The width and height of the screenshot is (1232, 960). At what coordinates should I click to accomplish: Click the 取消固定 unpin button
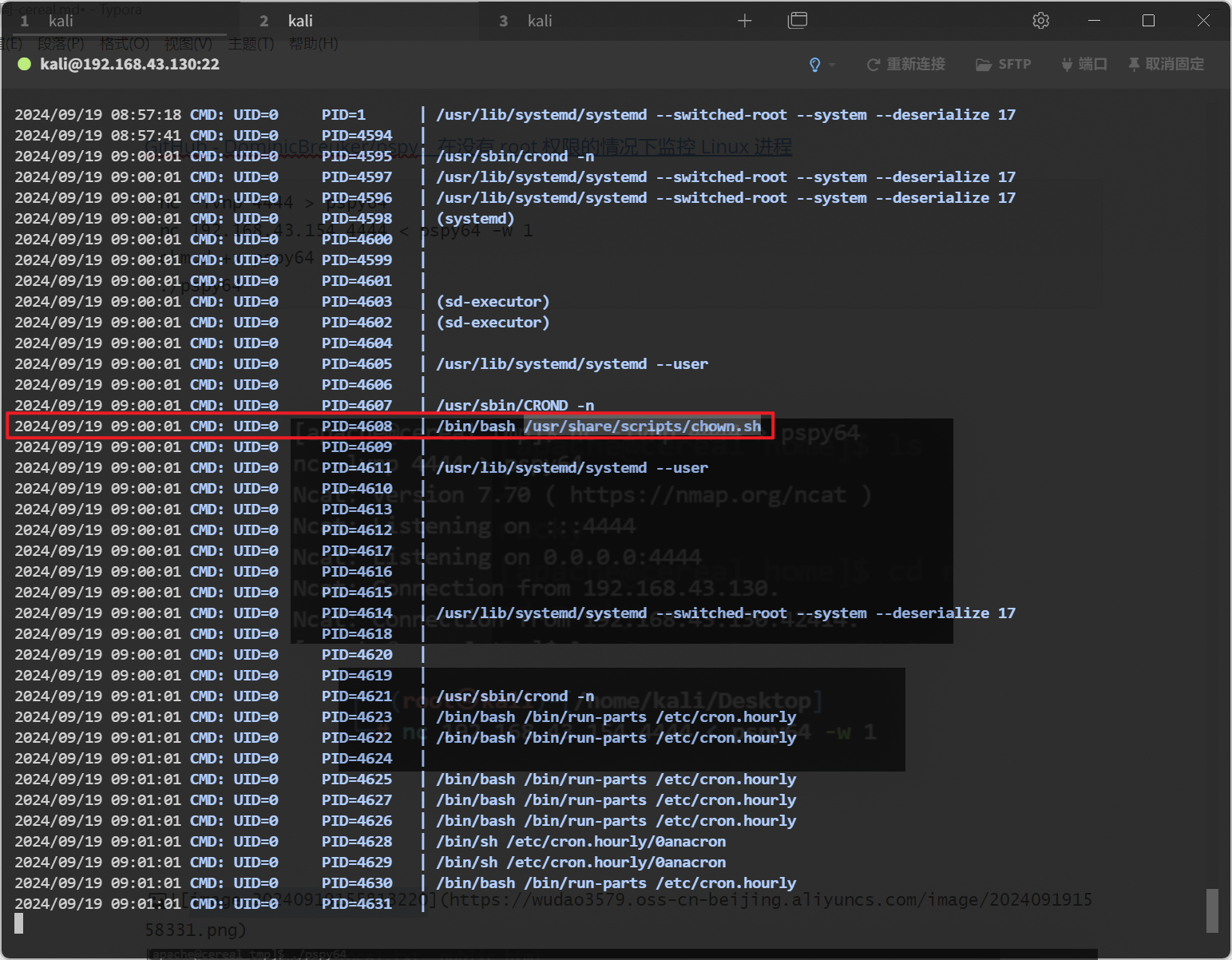[1166, 64]
